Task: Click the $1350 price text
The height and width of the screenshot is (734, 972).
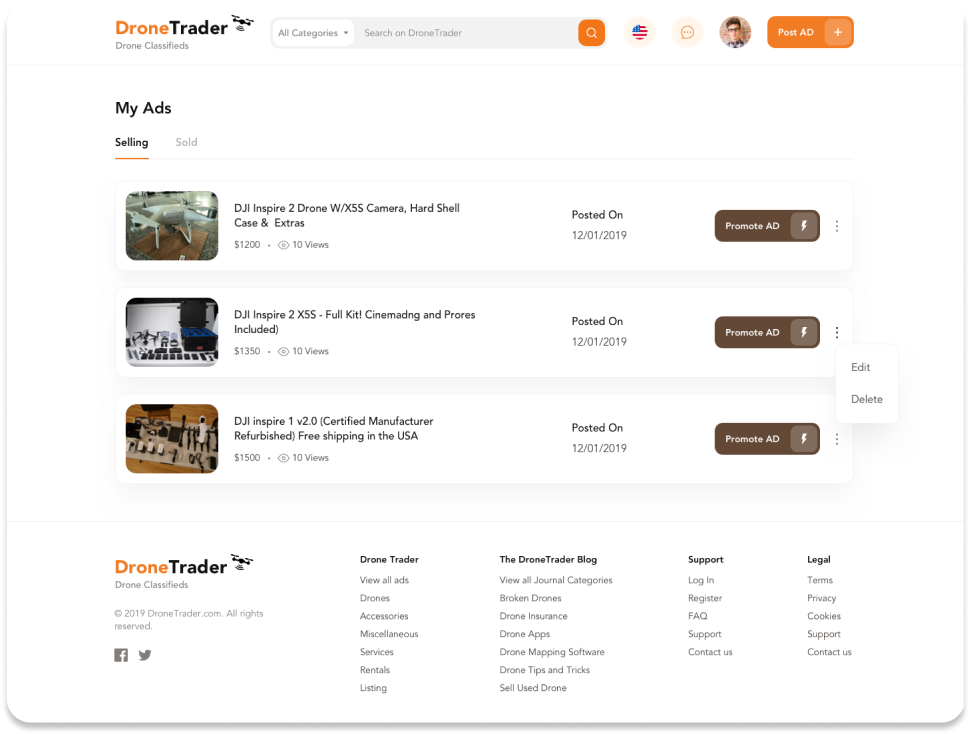Action: click(247, 352)
